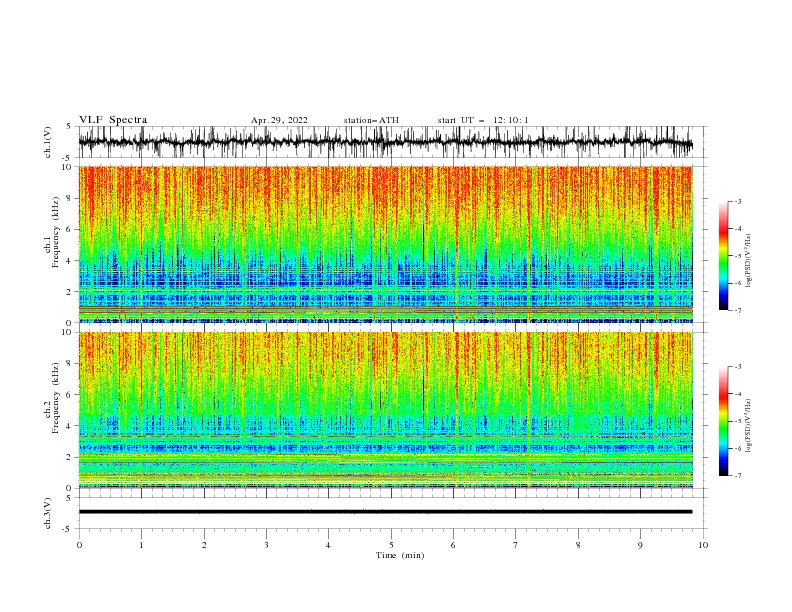The width and height of the screenshot is (792, 612).
Task: Click the "VLF Spectra" title
Action: pos(113,120)
